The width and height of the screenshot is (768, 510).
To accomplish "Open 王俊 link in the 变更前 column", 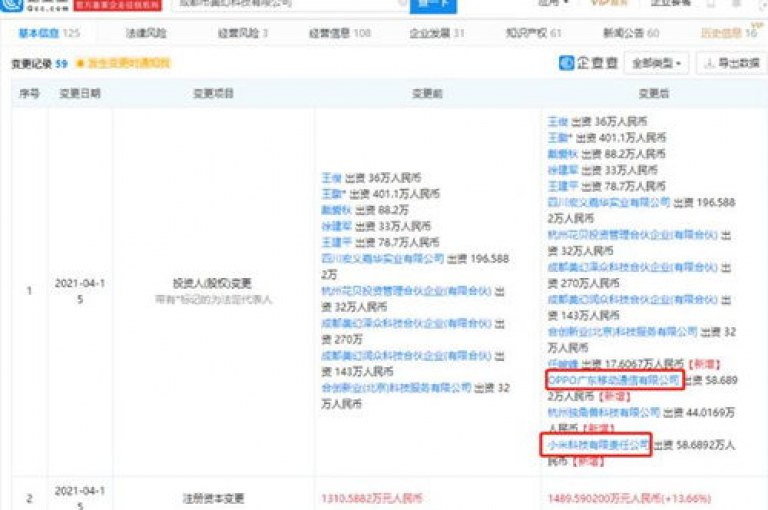I will coord(331,178).
